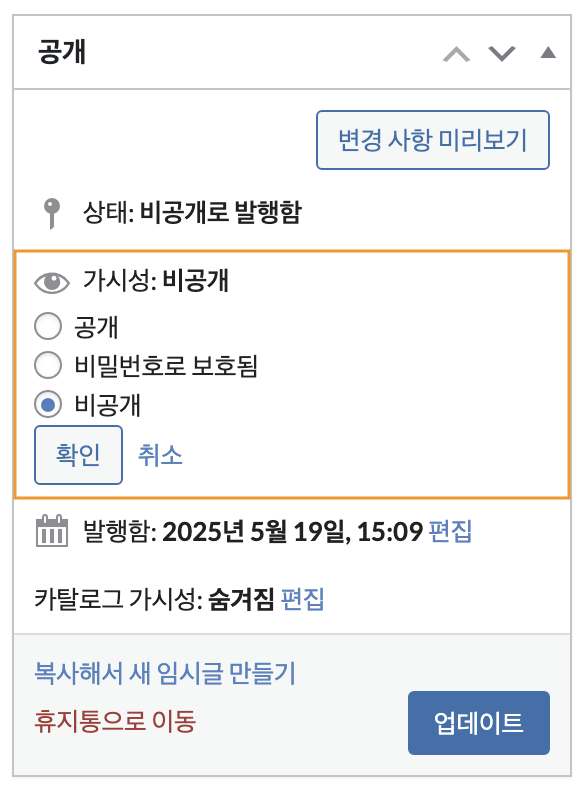Edit the publish date via 편집 link
This screenshot has width=586, height=792.
(450, 531)
